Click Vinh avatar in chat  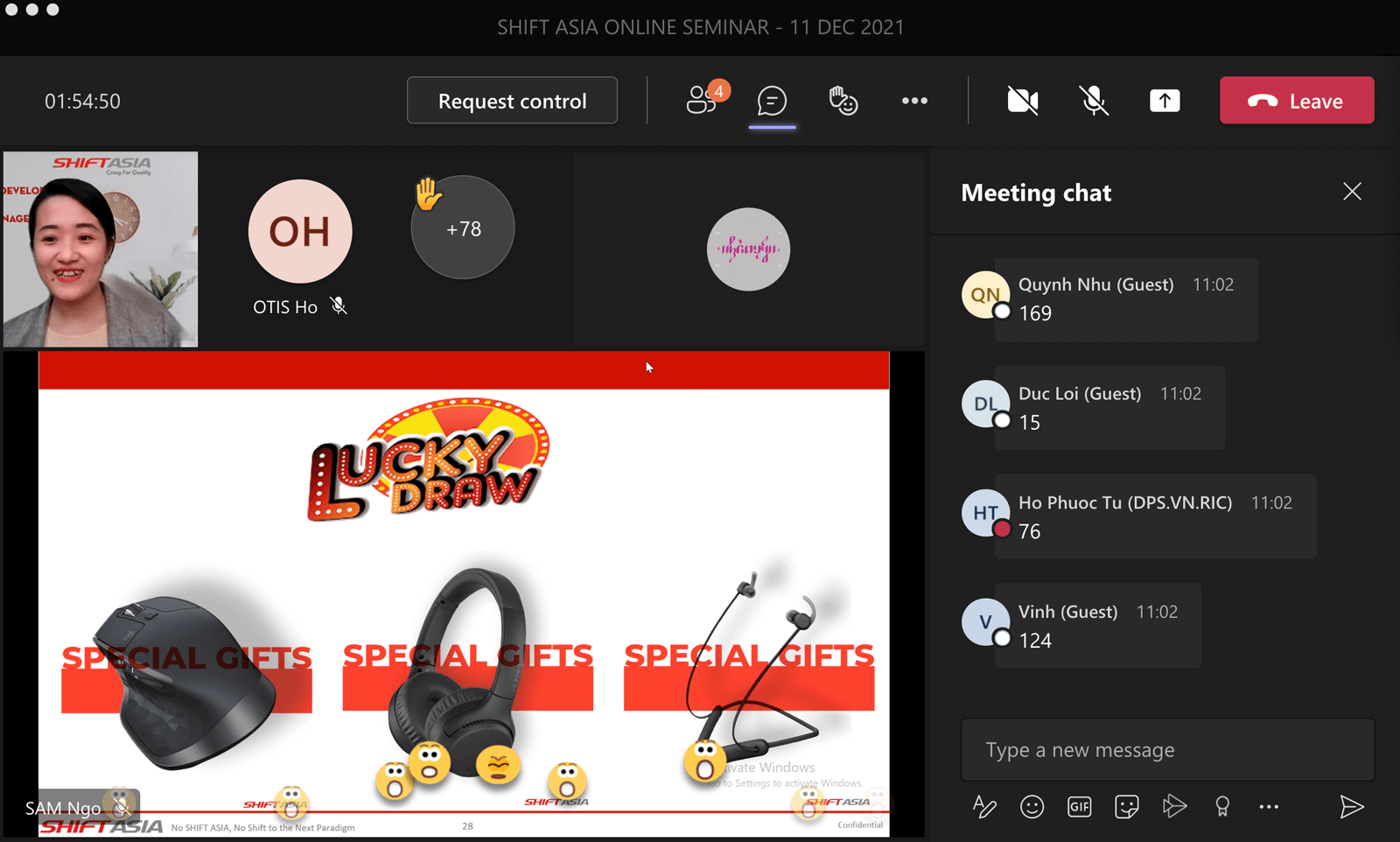pyautogui.click(x=985, y=622)
